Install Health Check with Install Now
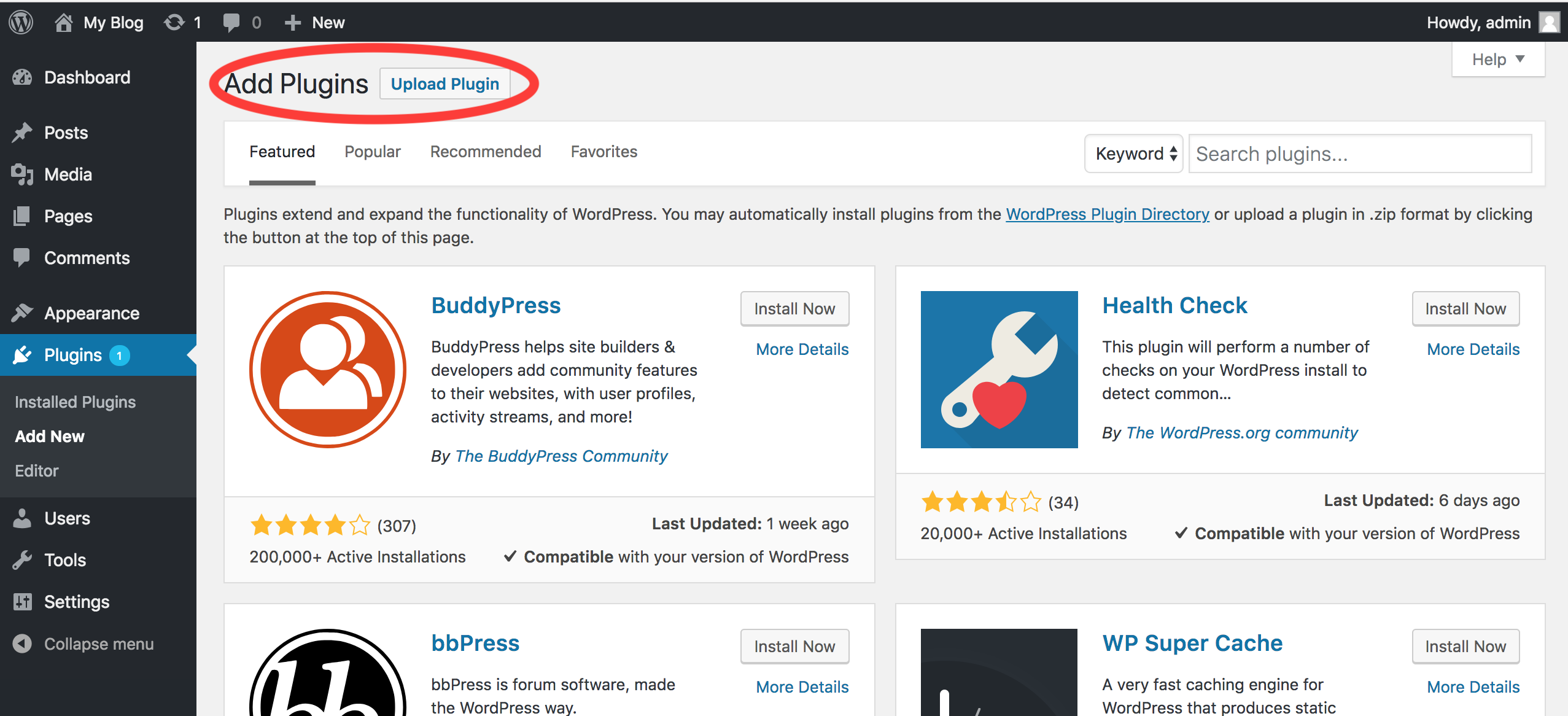The width and height of the screenshot is (1568, 716). click(x=1465, y=309)
